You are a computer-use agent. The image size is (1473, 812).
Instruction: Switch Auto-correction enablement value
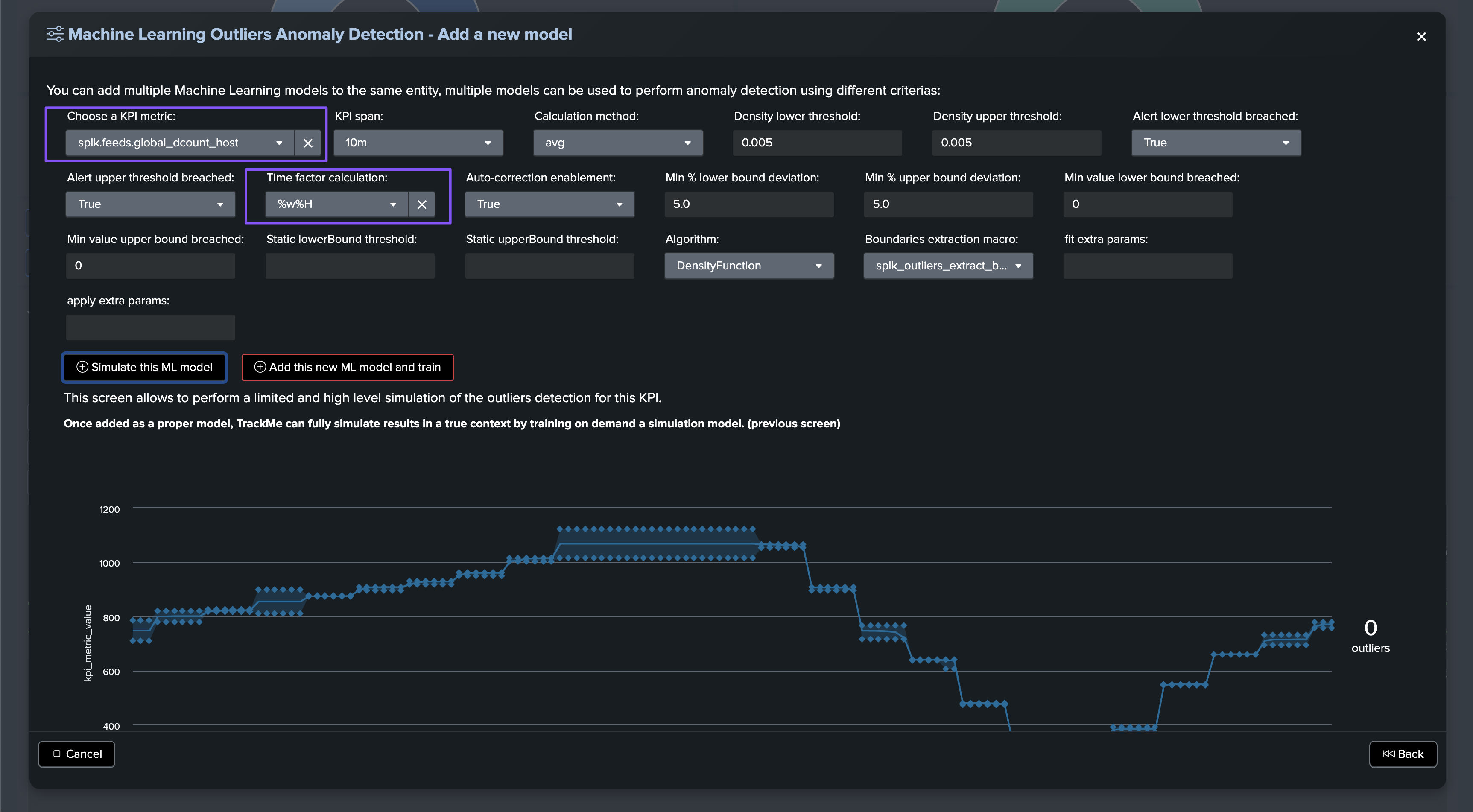pos(549,204)
